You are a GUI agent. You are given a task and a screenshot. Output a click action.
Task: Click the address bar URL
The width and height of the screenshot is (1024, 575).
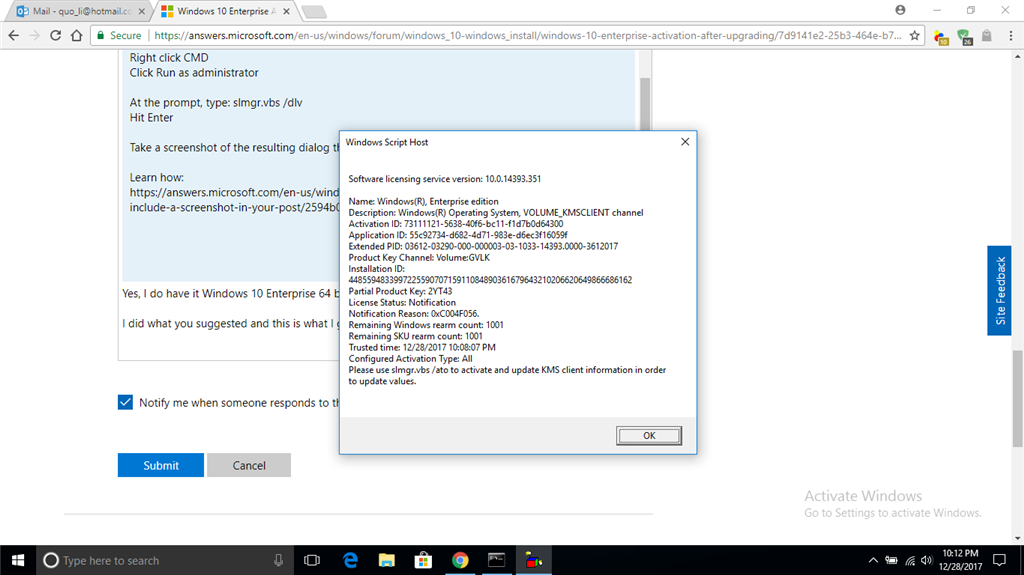[x=528, y=35]
